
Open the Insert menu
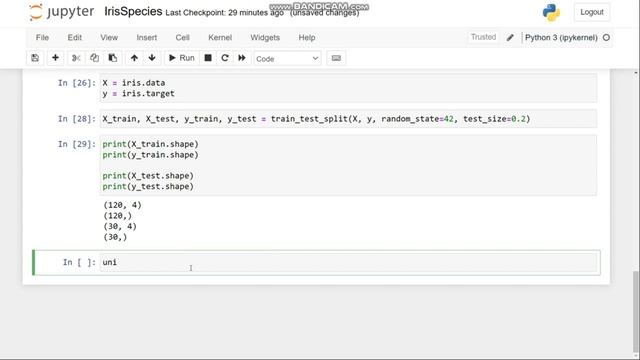point(147,38)
